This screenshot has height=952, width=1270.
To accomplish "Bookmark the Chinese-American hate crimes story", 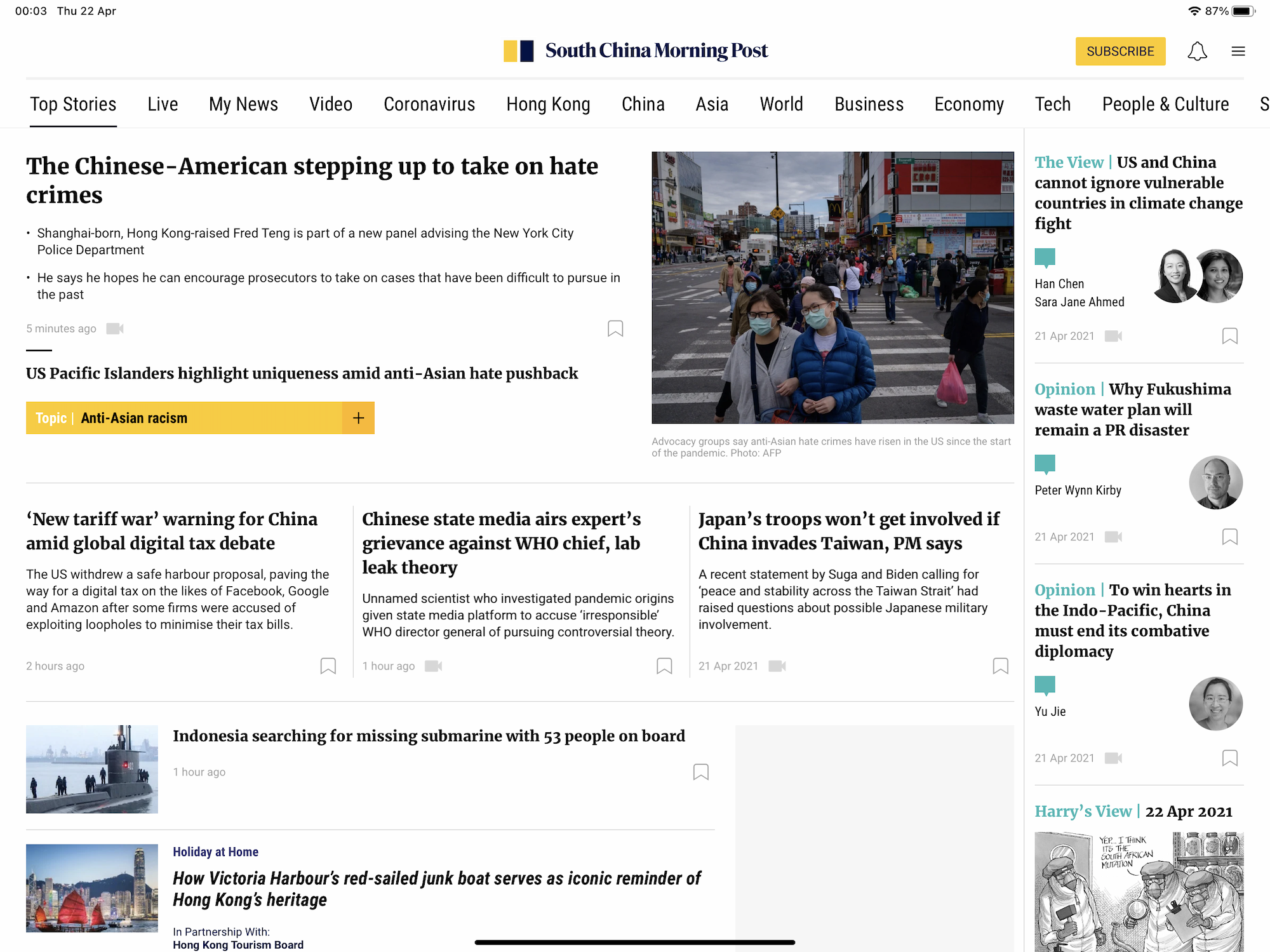I will pyautogui.click(x=615, y=328).
